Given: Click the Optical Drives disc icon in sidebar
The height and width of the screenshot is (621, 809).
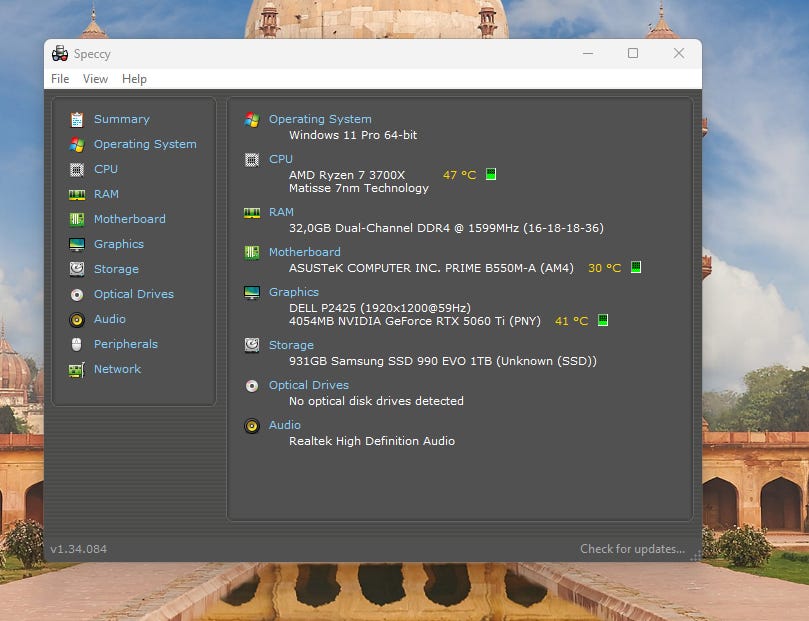Looking at the screenshot, I should tap(77, 295).
